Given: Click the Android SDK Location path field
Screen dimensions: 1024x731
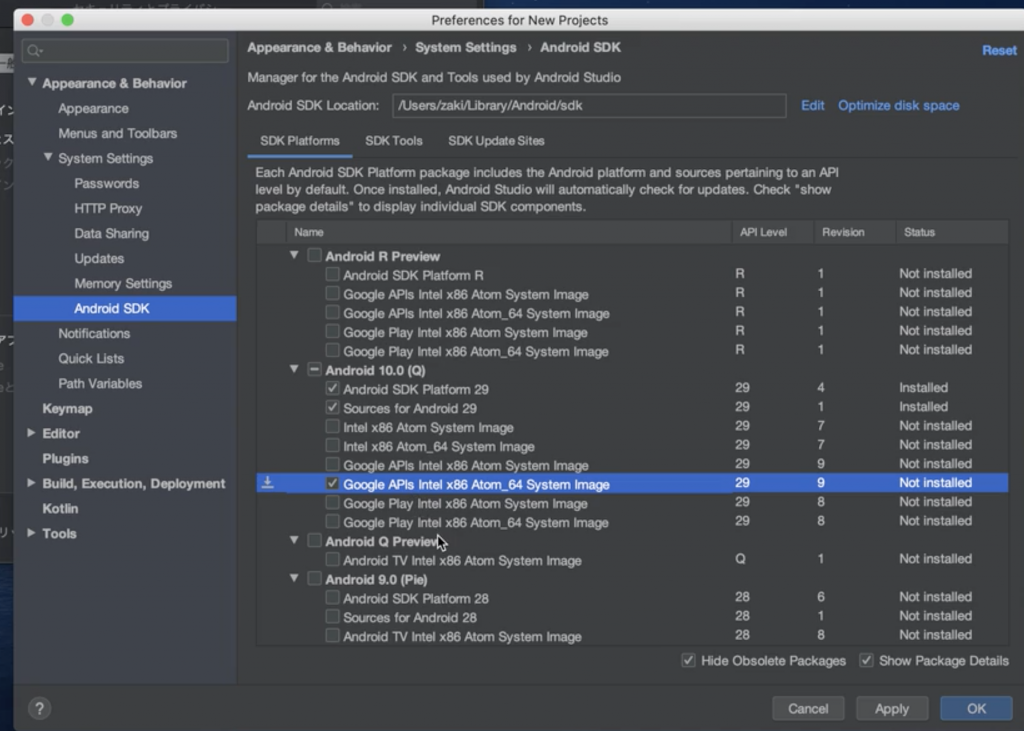Looking at the screenshot, I should (589, 105).
